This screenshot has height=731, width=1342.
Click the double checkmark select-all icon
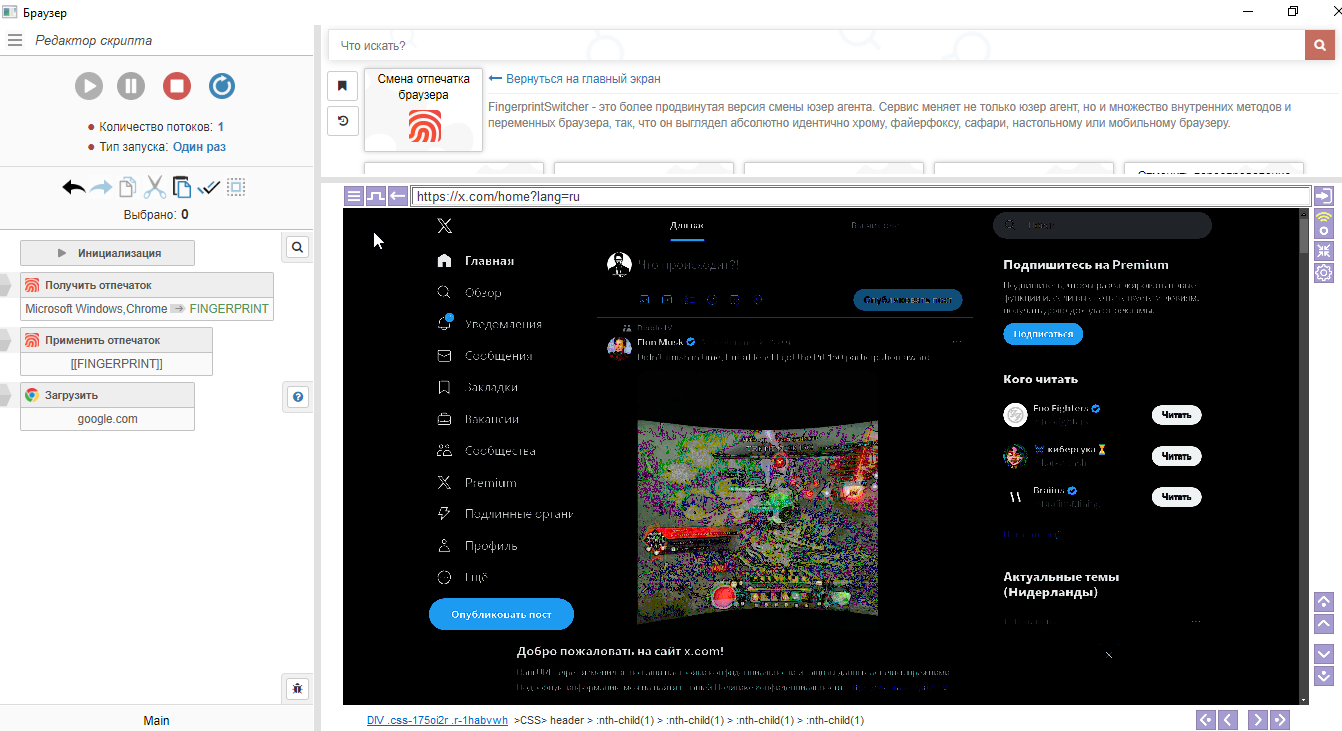point(209,187)
